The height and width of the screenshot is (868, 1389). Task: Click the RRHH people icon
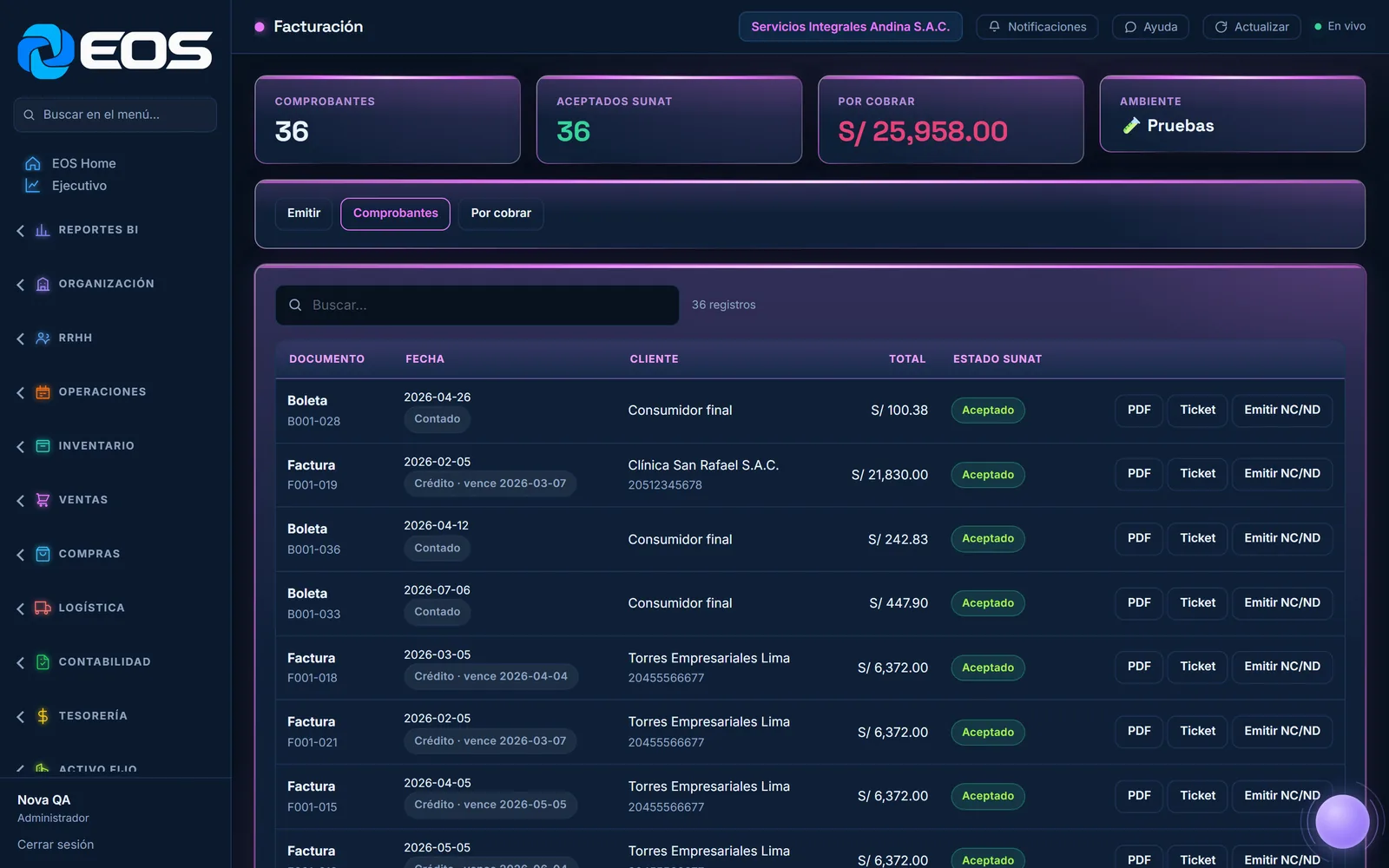pos(43,338)
